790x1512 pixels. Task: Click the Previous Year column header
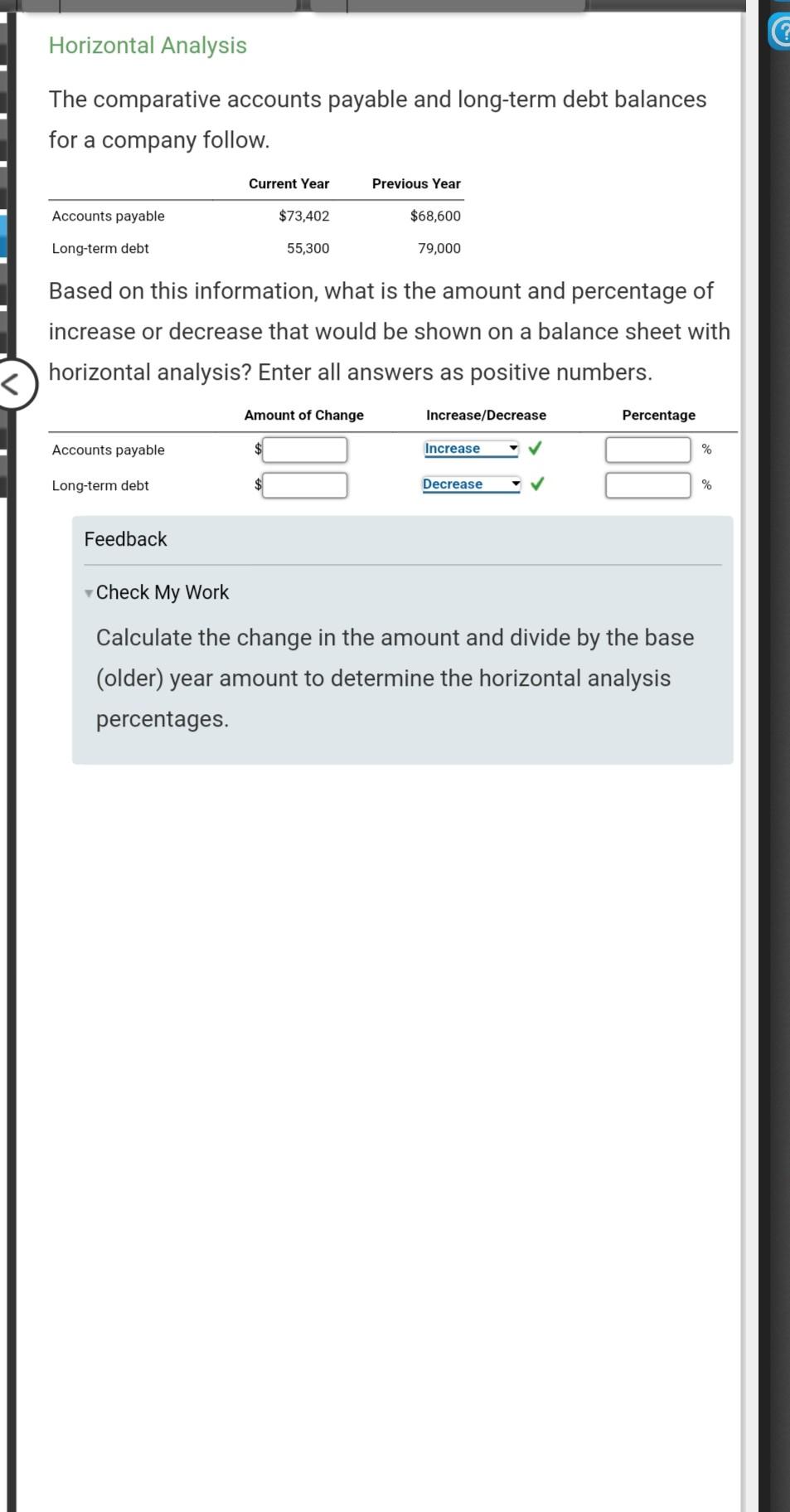(416, 183)
